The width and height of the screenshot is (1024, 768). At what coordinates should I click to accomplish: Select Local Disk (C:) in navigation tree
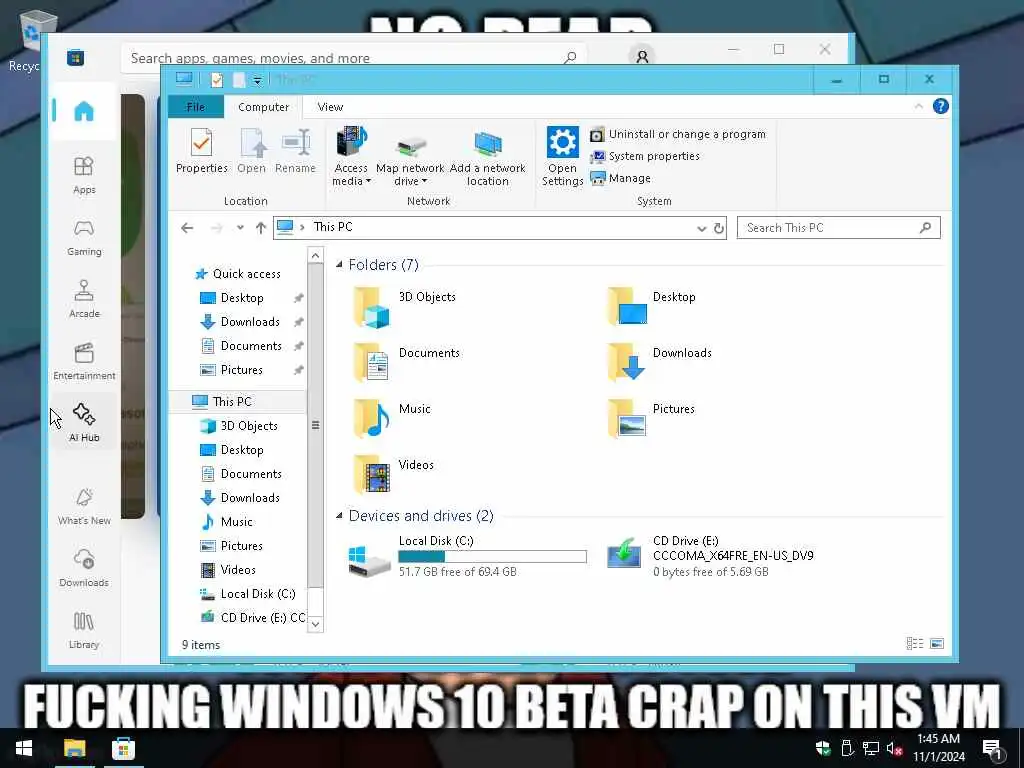257,594
